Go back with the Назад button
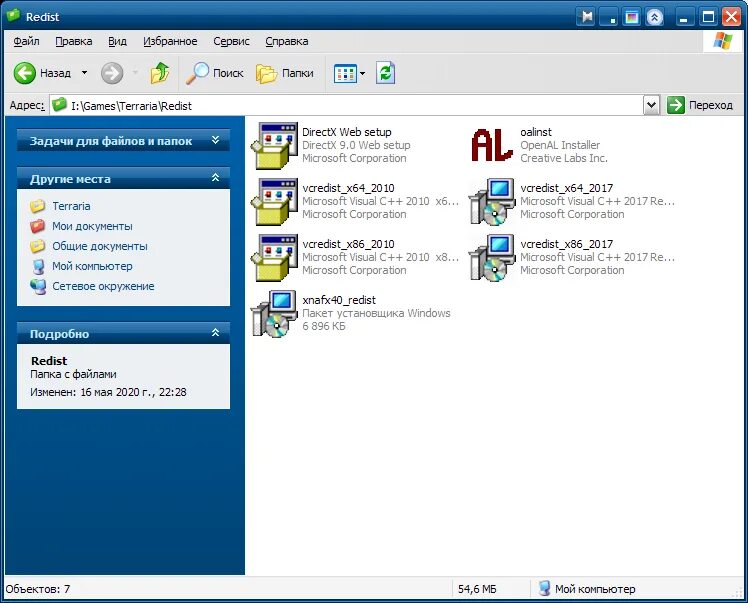Viewport: 748px width, 603px height. coord(42,73)
